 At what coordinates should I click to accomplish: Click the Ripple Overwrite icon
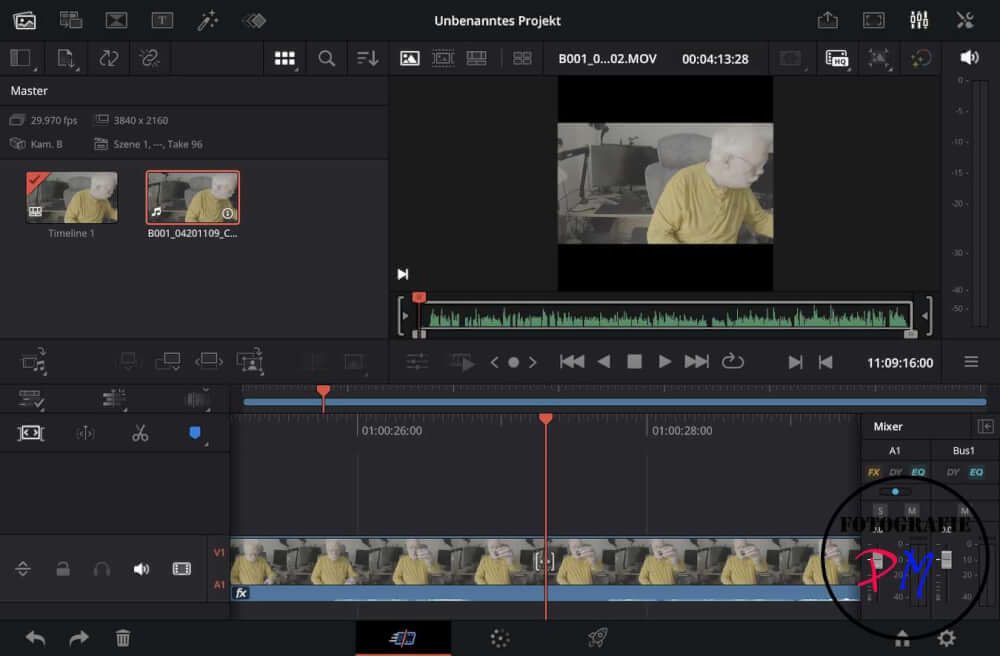click(209, 361)
